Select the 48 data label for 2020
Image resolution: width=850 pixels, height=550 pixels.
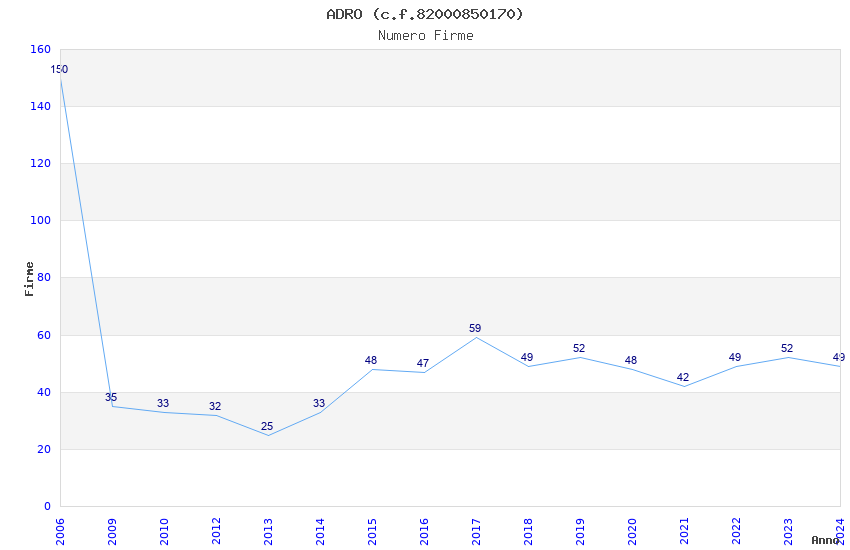[x=631, y=360]
